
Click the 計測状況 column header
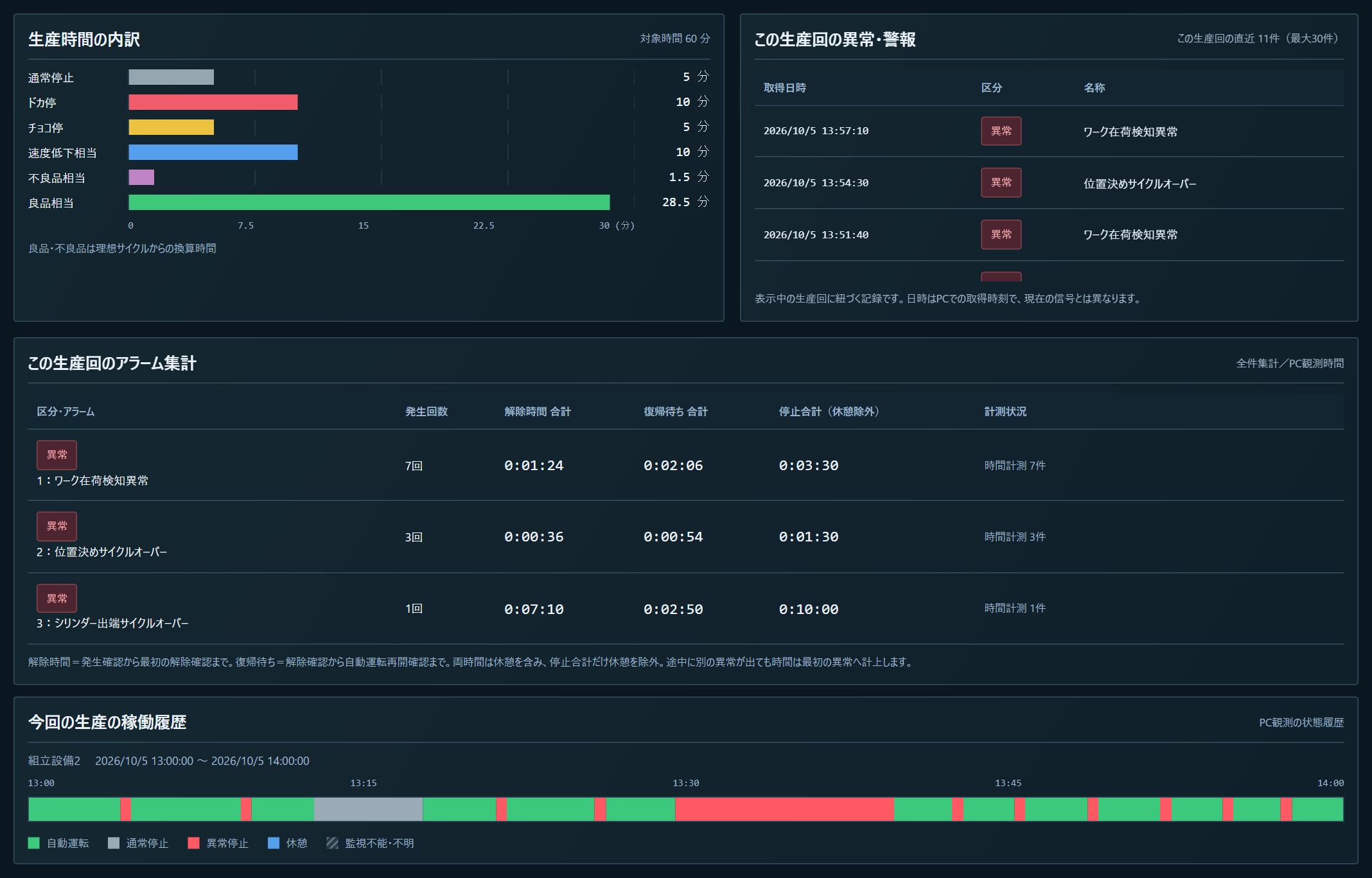point(1005,412)
